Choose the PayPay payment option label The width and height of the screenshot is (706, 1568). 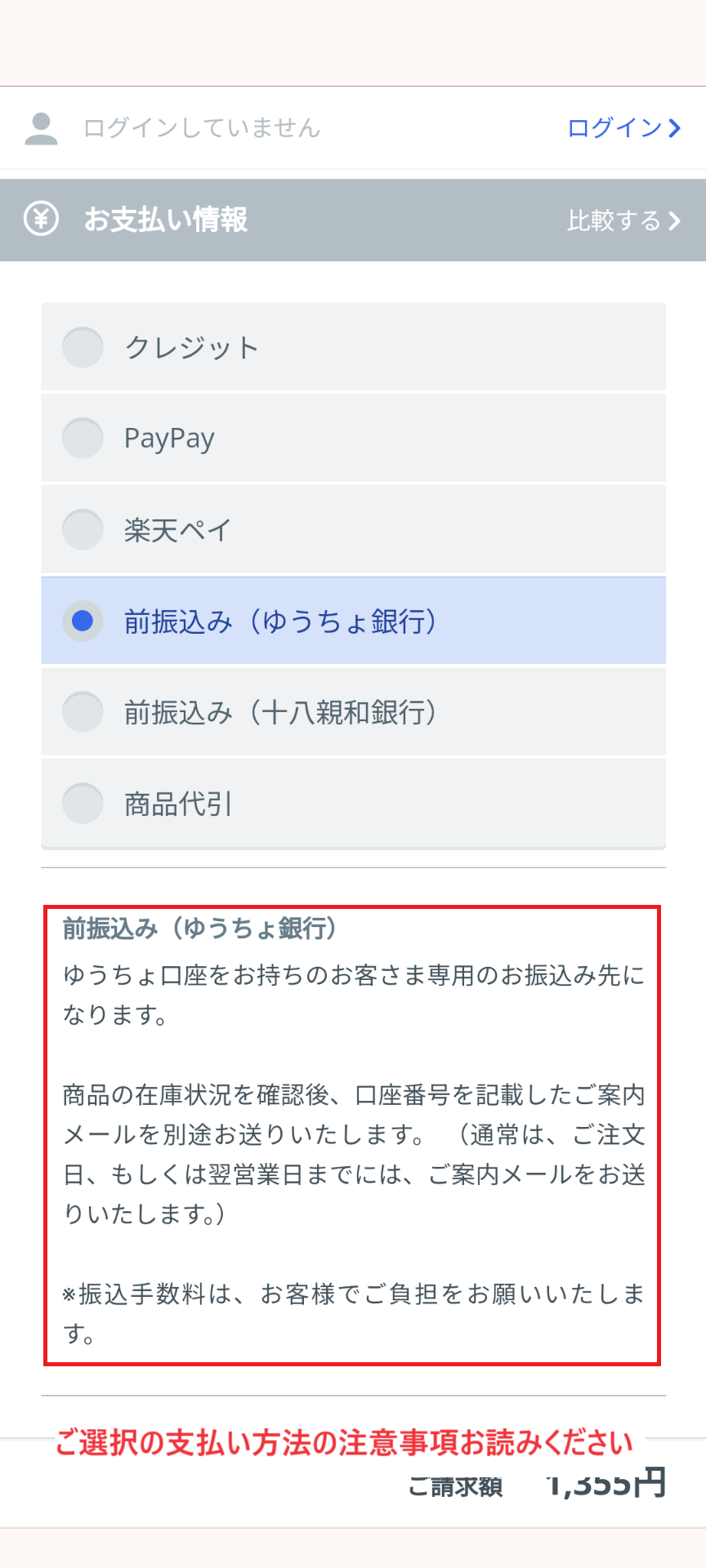pyautogui.click(x=169, y=439)
